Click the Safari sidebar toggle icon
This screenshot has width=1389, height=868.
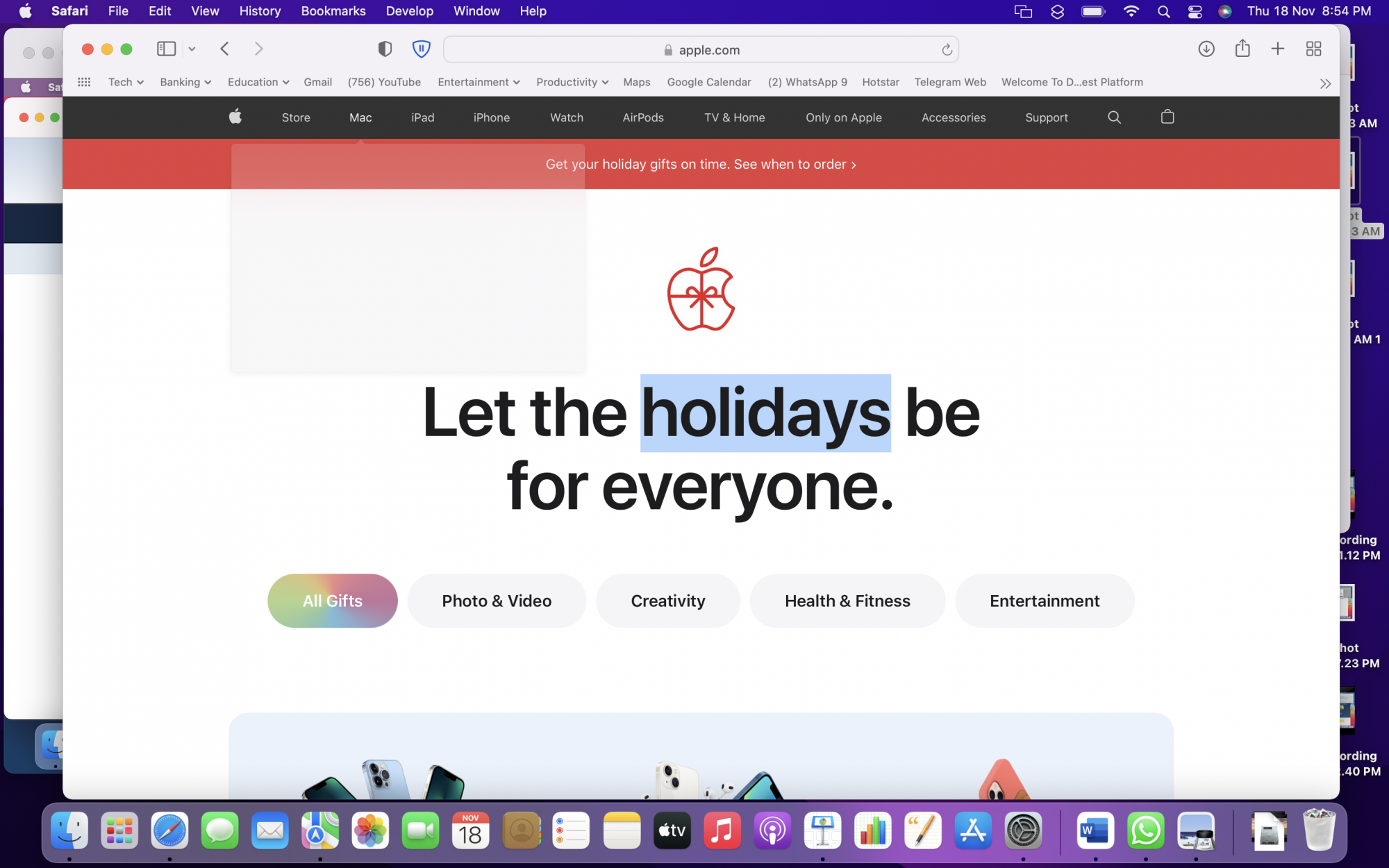click(x=166, y=49)
